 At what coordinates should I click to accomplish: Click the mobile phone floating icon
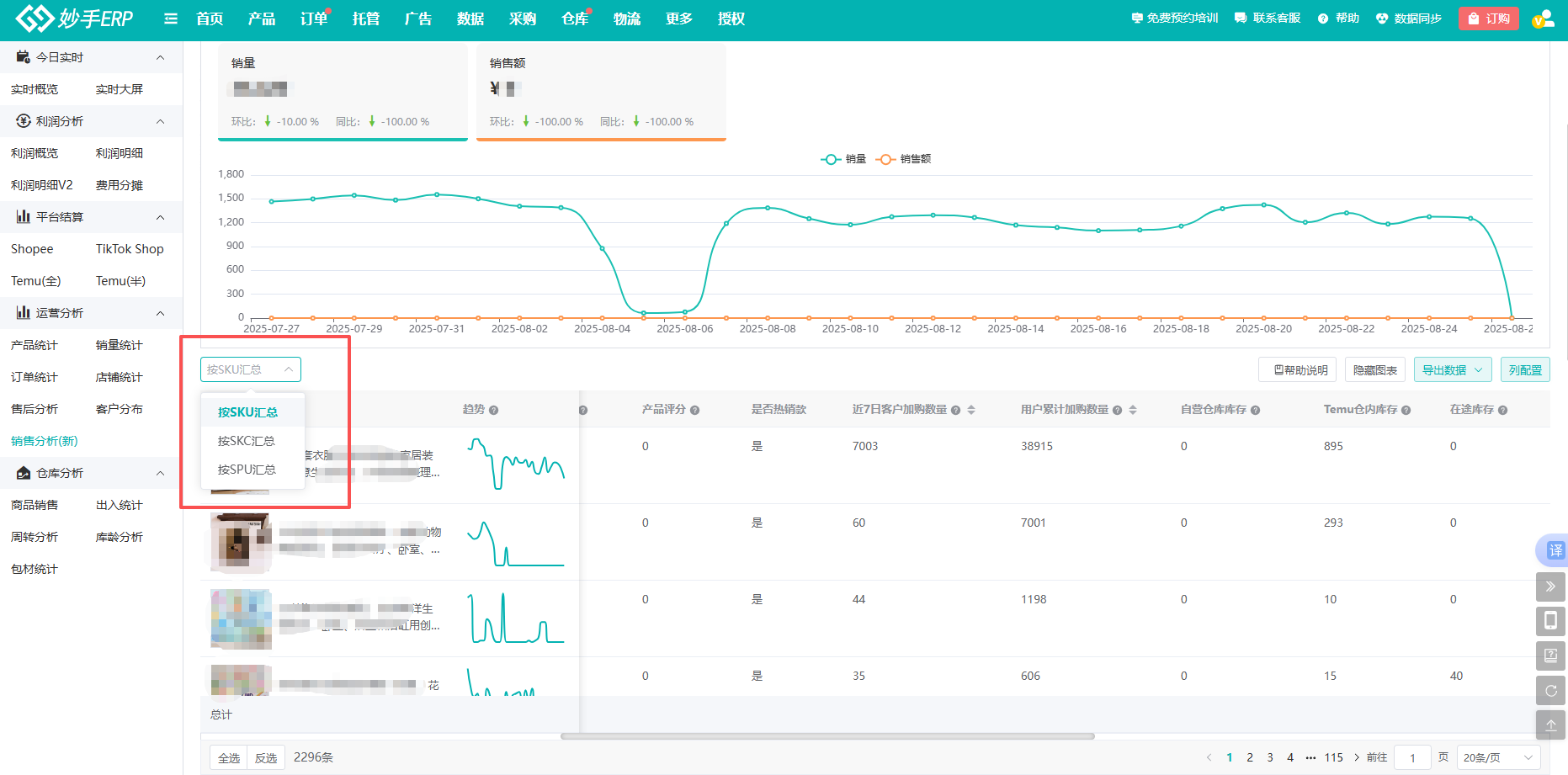click(x=1550, y=621)
